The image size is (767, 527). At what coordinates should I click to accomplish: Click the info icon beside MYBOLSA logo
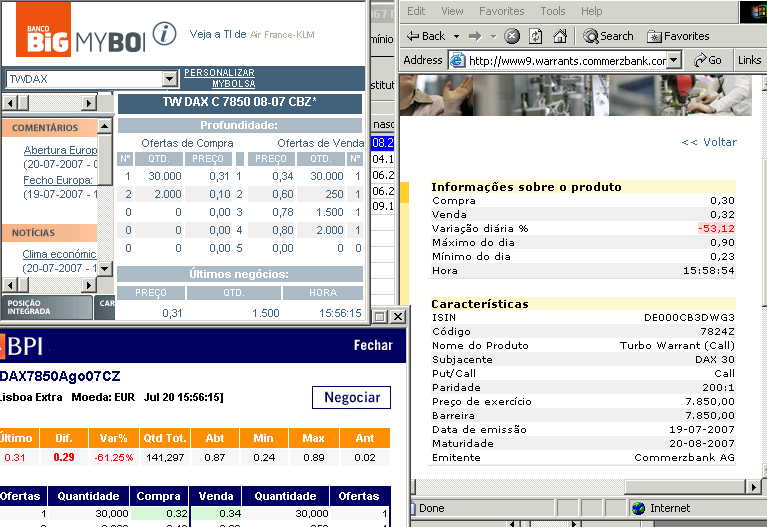pos(164,34)
